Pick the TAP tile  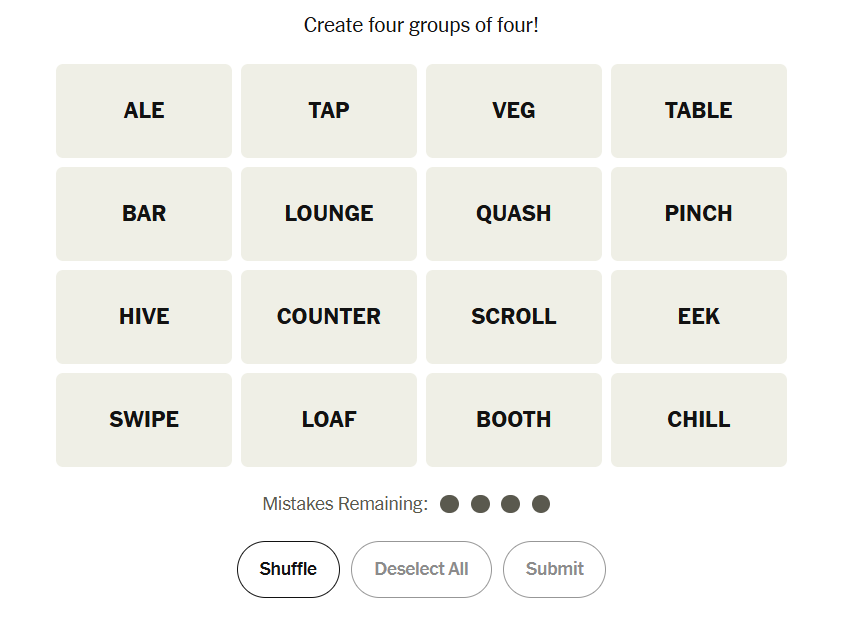(329, 111)
